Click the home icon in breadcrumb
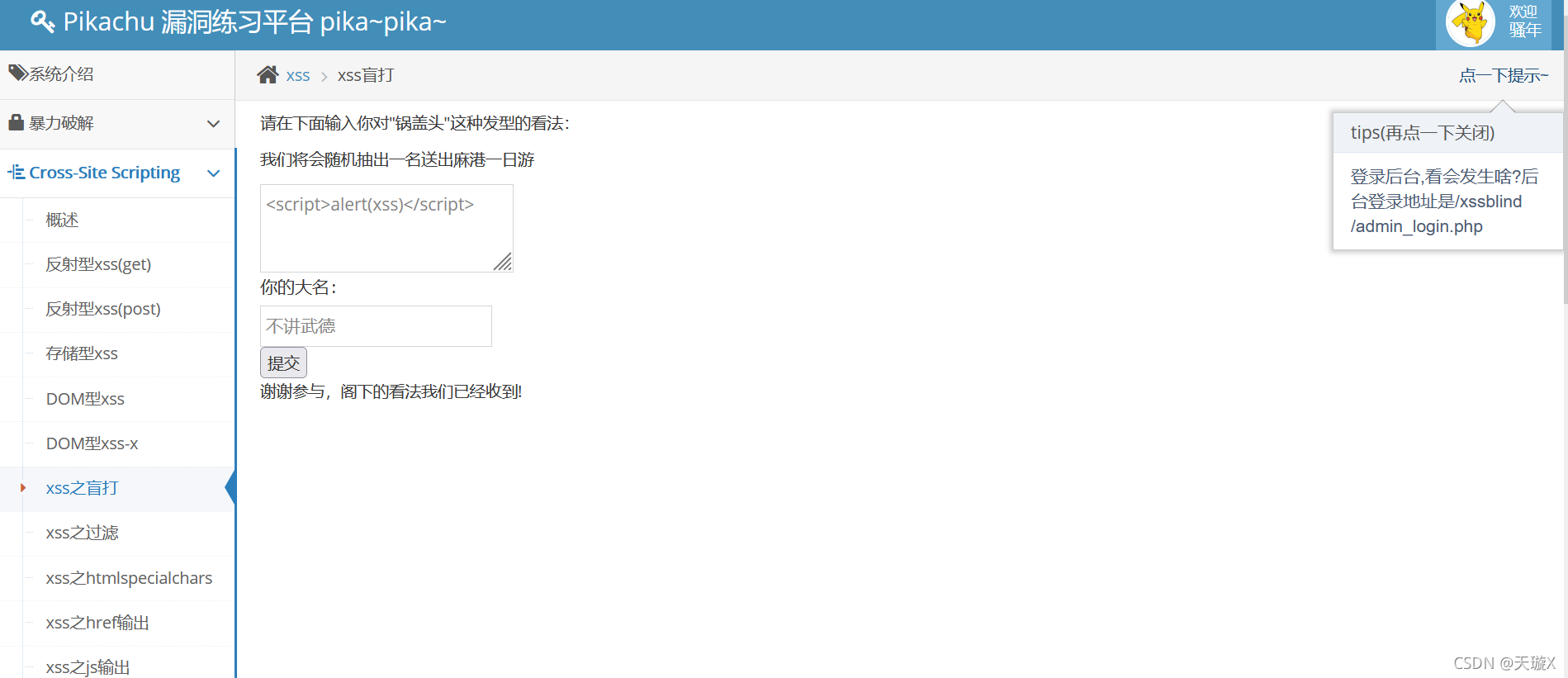The width and height of the screenshot is (1568, 678). 268,75
